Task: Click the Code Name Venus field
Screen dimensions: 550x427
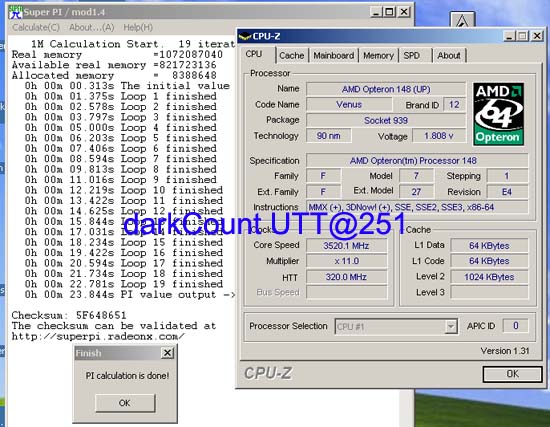Action: click(349, 105)
